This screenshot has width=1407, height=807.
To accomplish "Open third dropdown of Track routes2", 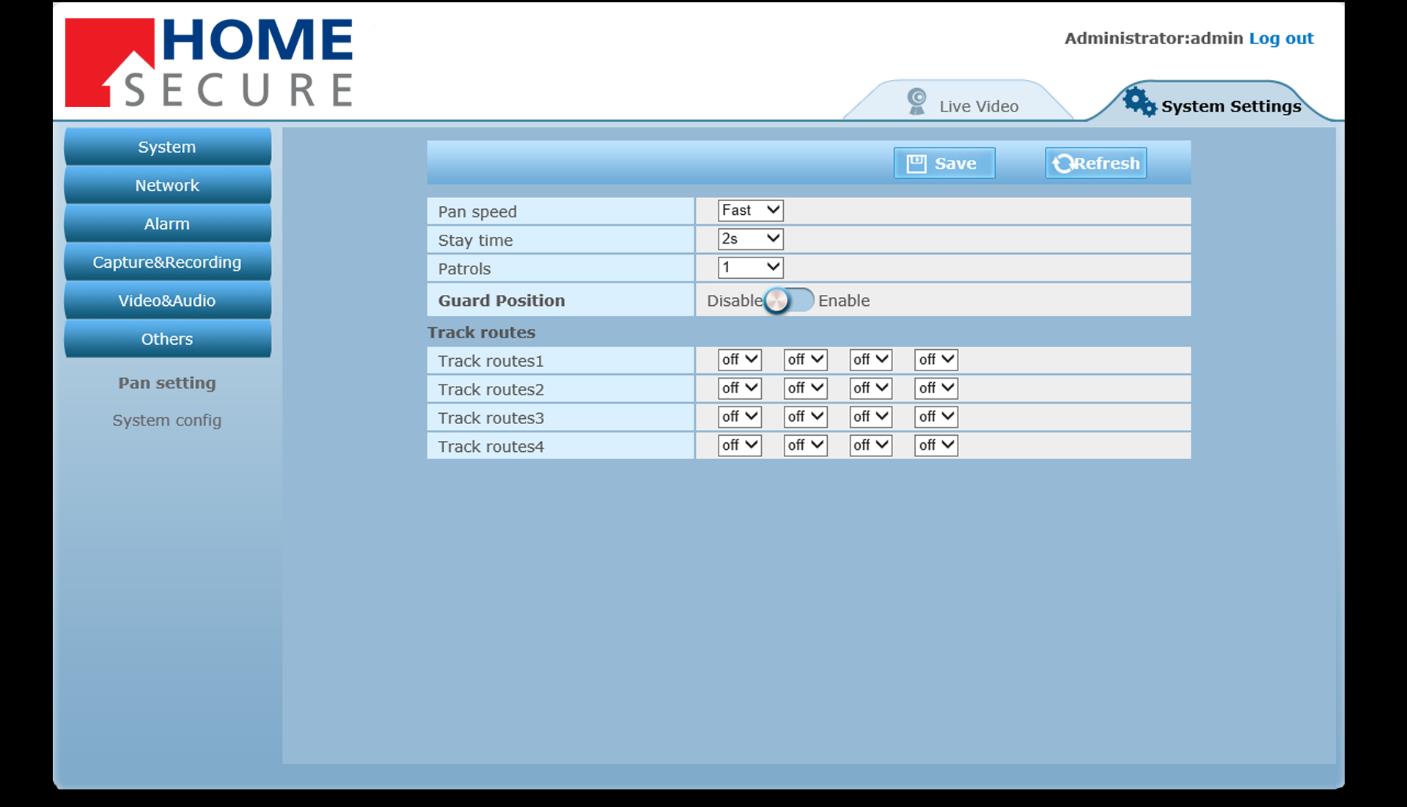I will pos(871,388).
